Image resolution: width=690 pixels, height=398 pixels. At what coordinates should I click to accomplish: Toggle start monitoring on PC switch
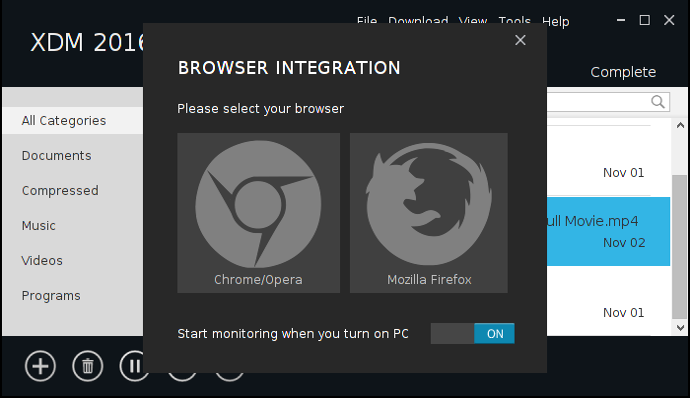(x=472, y=334)
